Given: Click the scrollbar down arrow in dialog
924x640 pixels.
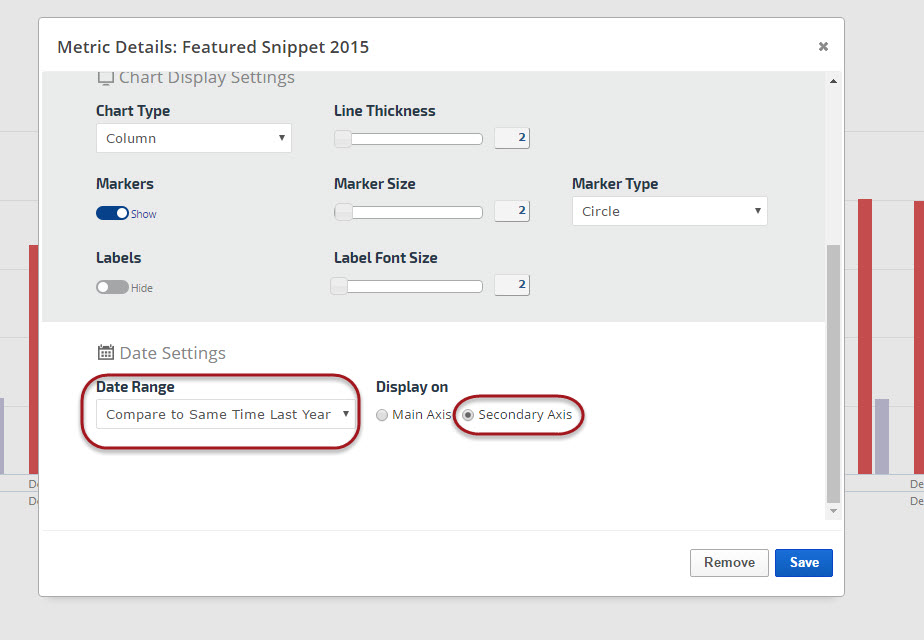Looking at the screenshot, I should 833,511.
